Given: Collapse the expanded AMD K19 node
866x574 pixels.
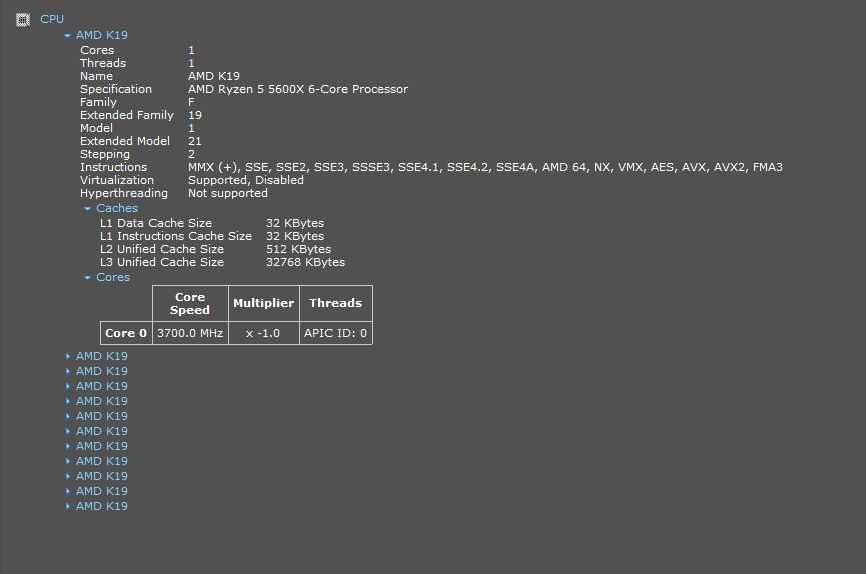Looking at the screenshot, I should click(x=67, y=35).
